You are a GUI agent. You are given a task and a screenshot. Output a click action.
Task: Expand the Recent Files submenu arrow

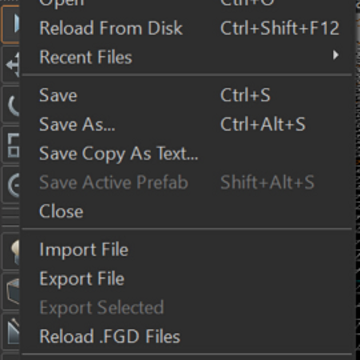coord(336,55)
